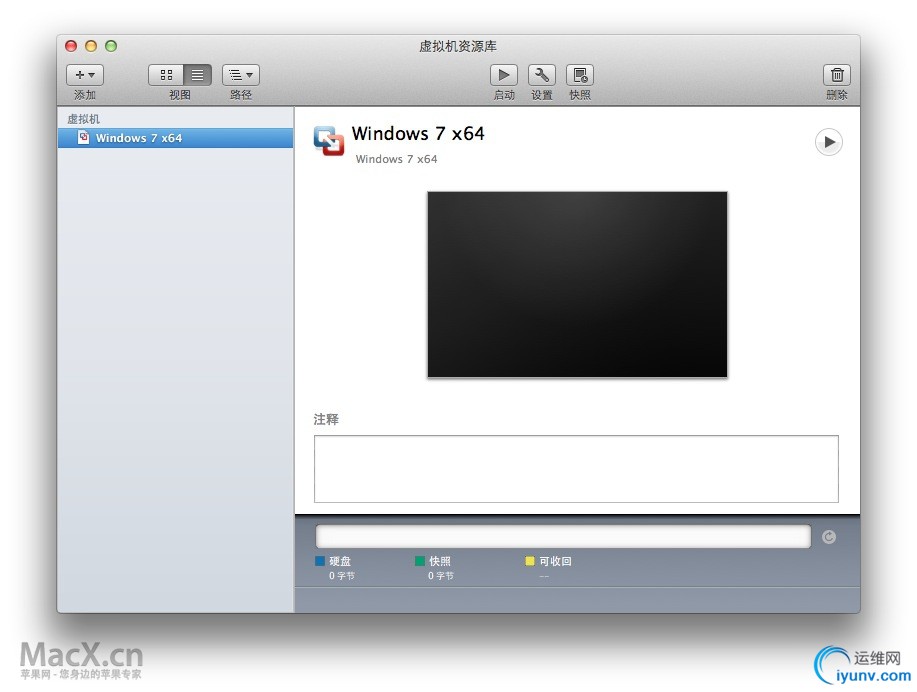
Task: Open the 添加 (add) plus dropdown
Action: pos(85,75)
